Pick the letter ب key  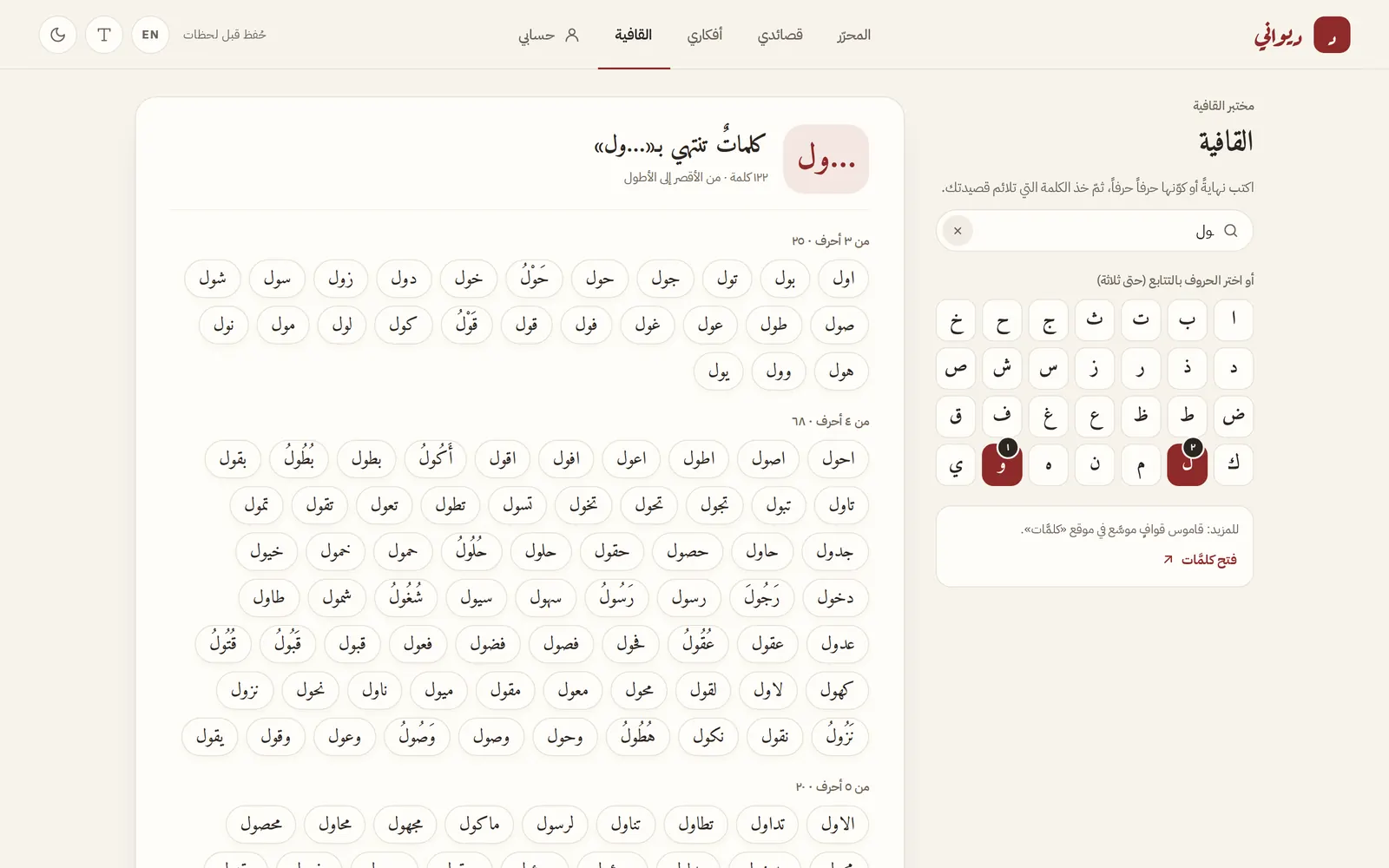click(x=1188, y=320)
